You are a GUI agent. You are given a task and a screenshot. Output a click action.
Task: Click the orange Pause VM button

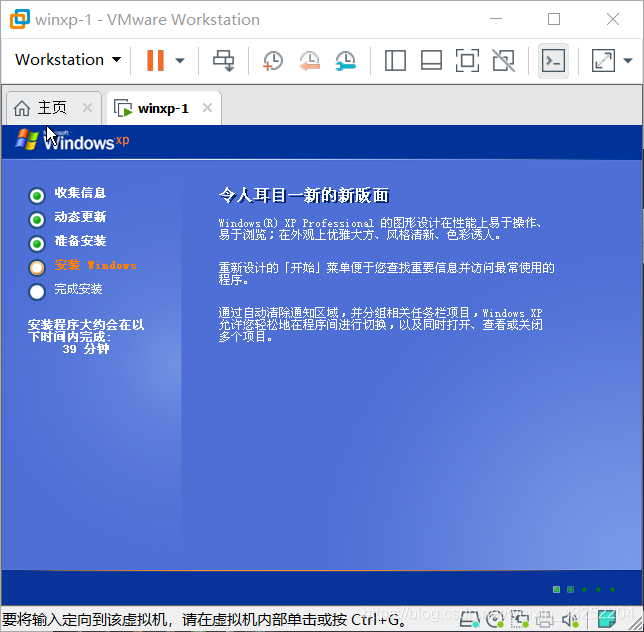[x=155, y=60]
